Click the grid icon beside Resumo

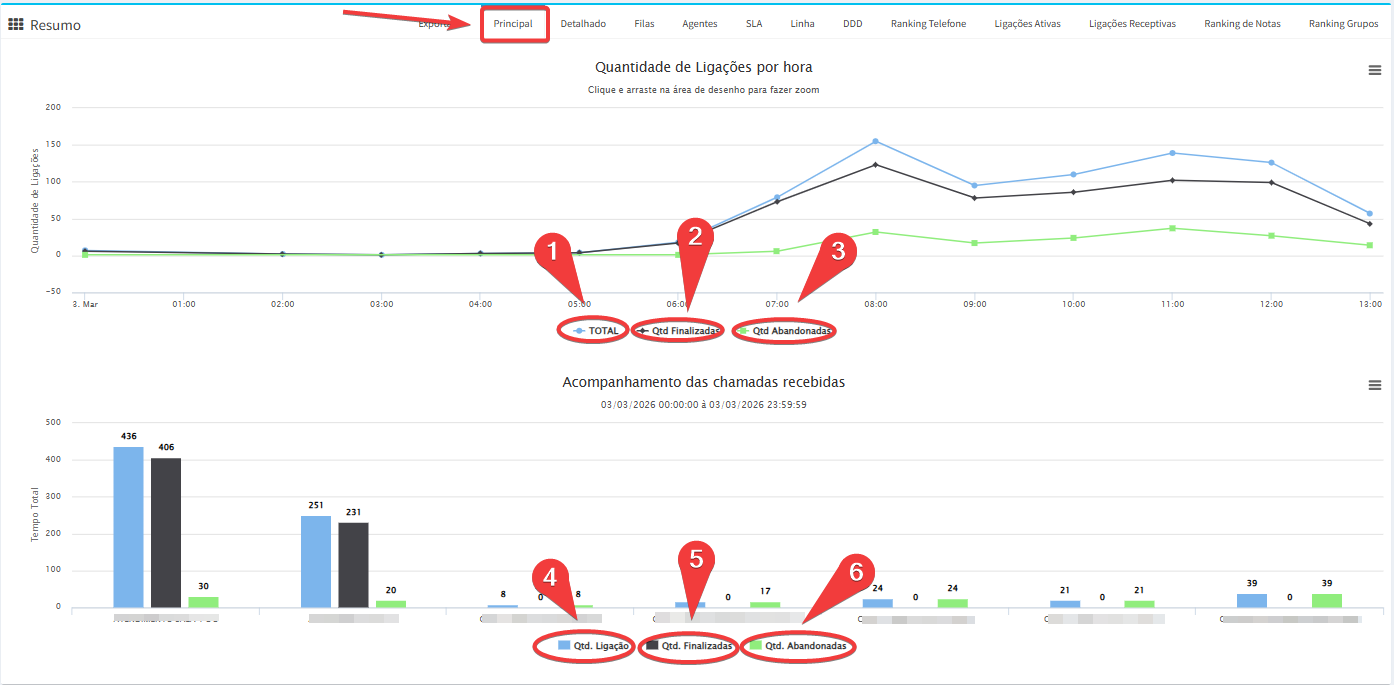click(16, 24)
